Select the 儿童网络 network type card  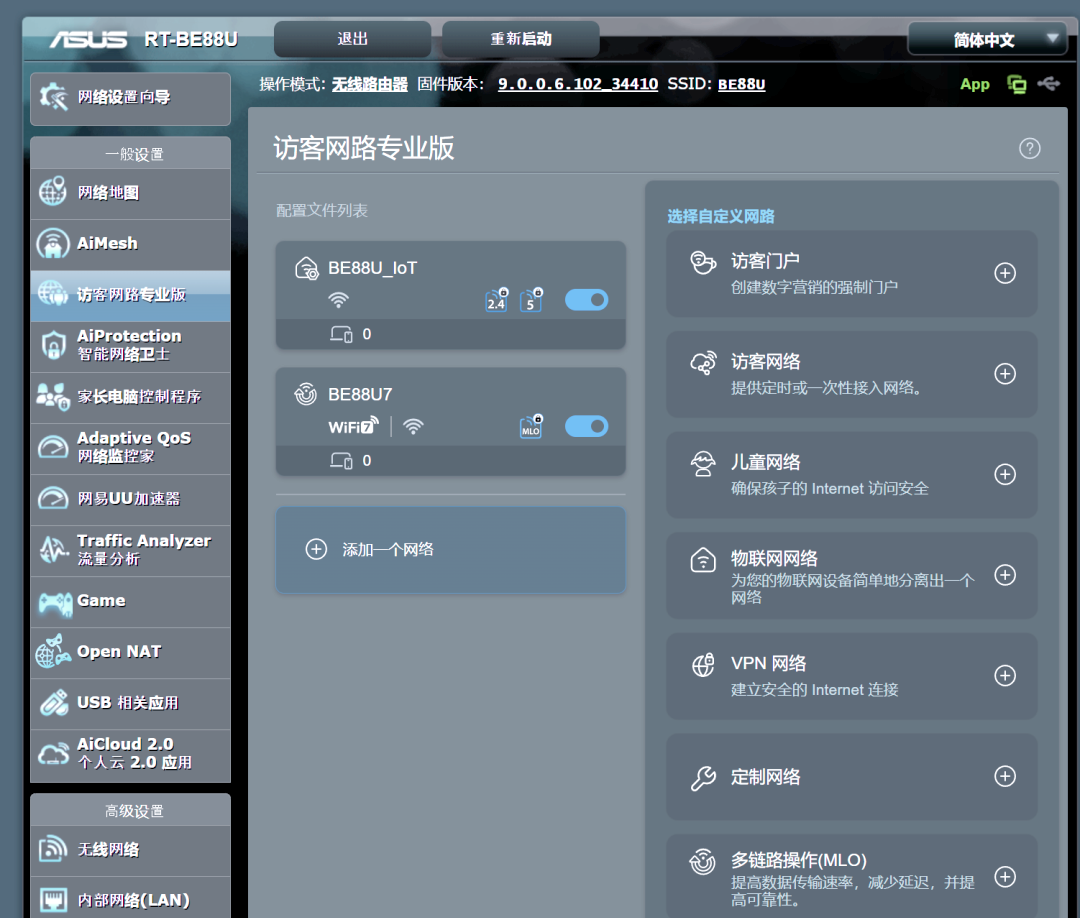(851, 474)
